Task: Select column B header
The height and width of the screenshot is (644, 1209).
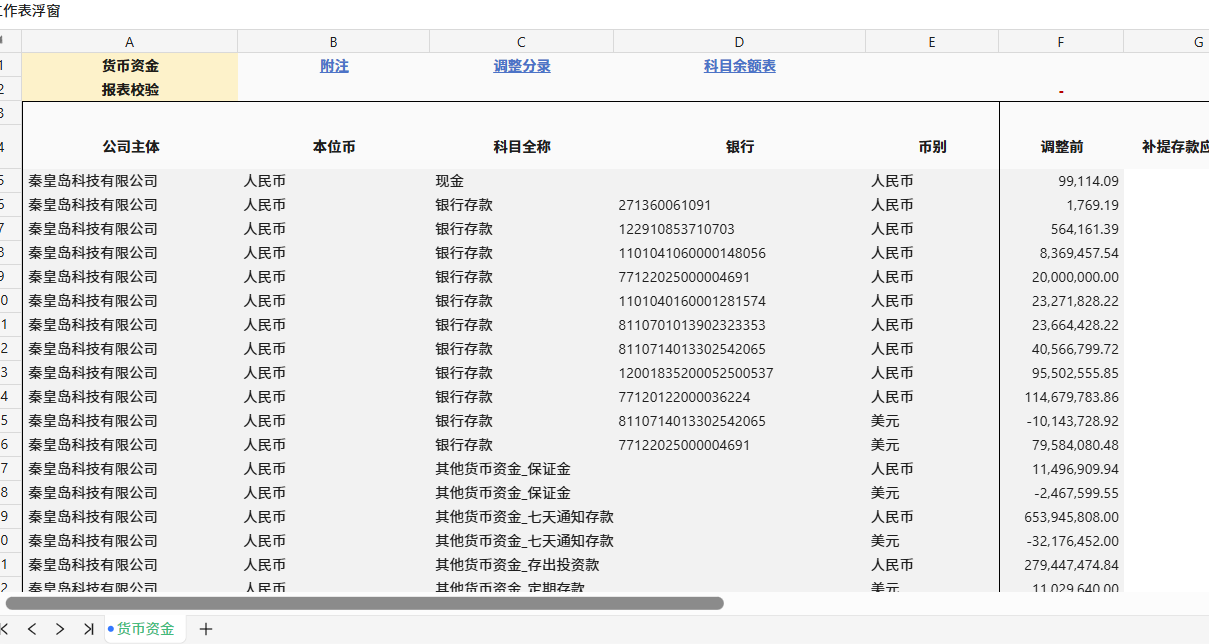Action: [x=334, y=42]
